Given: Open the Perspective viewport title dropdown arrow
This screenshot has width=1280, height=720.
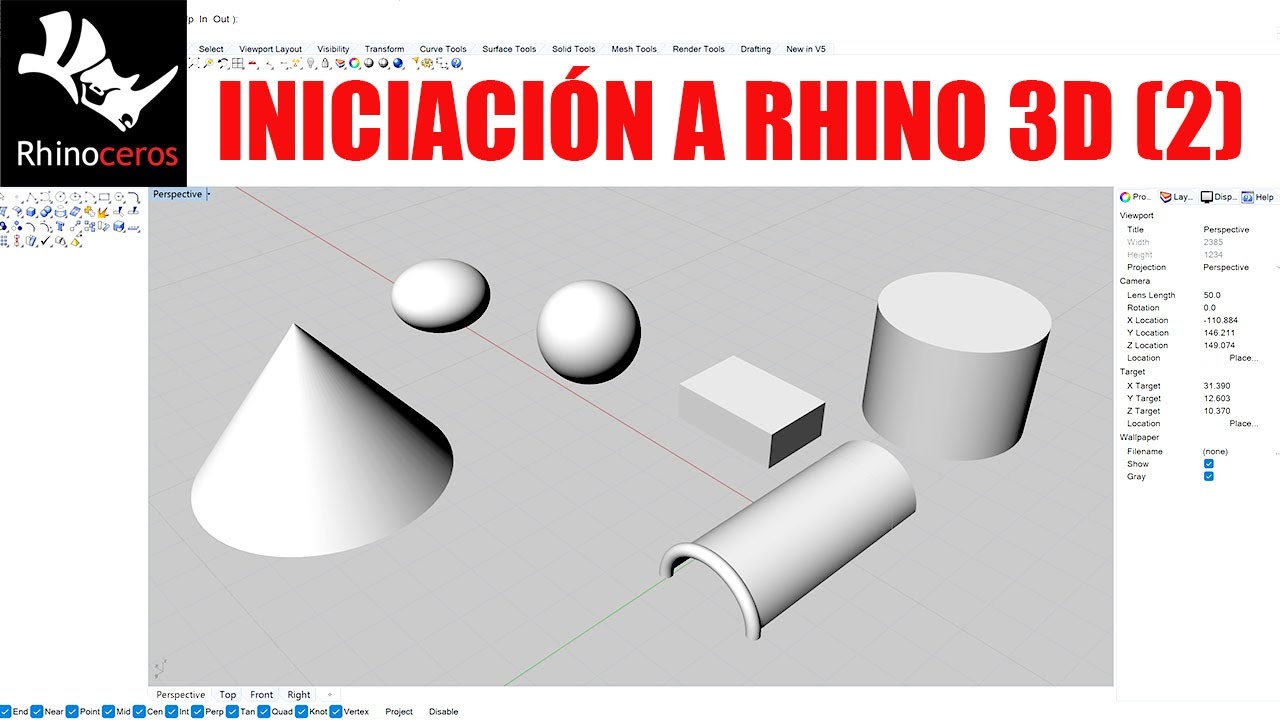Looking at the screenshot, I should coord(208,194).
